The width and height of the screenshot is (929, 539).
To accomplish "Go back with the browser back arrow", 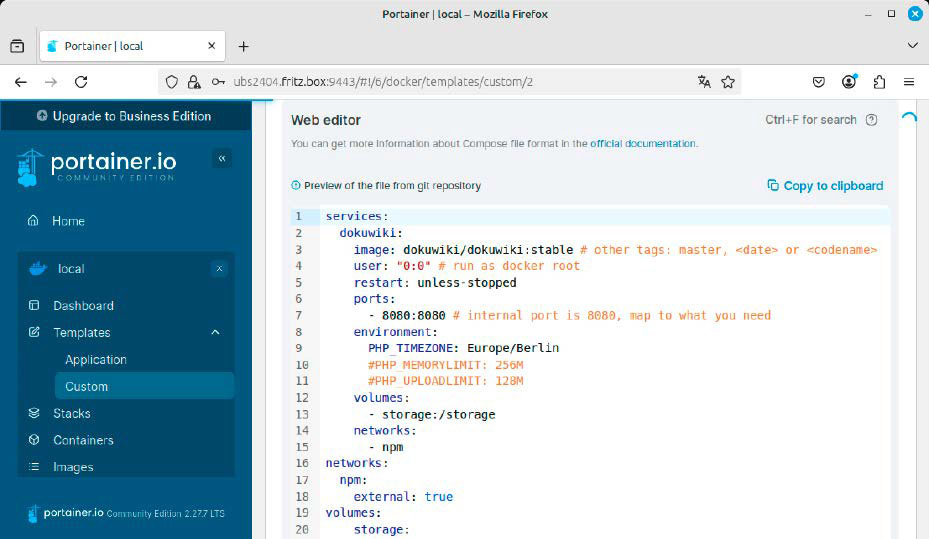I will 21,82.
